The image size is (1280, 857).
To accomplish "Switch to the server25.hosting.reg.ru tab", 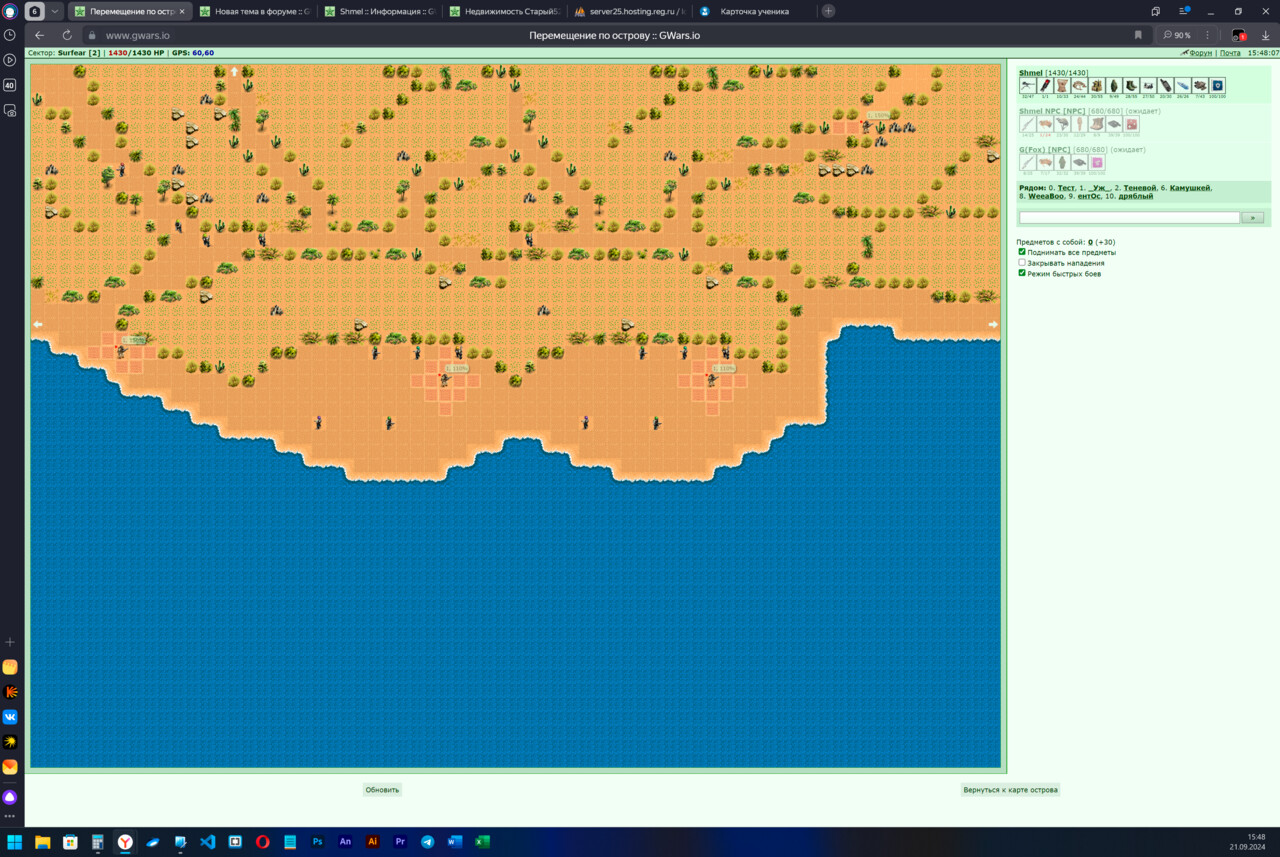I will (x=630, y=11).
